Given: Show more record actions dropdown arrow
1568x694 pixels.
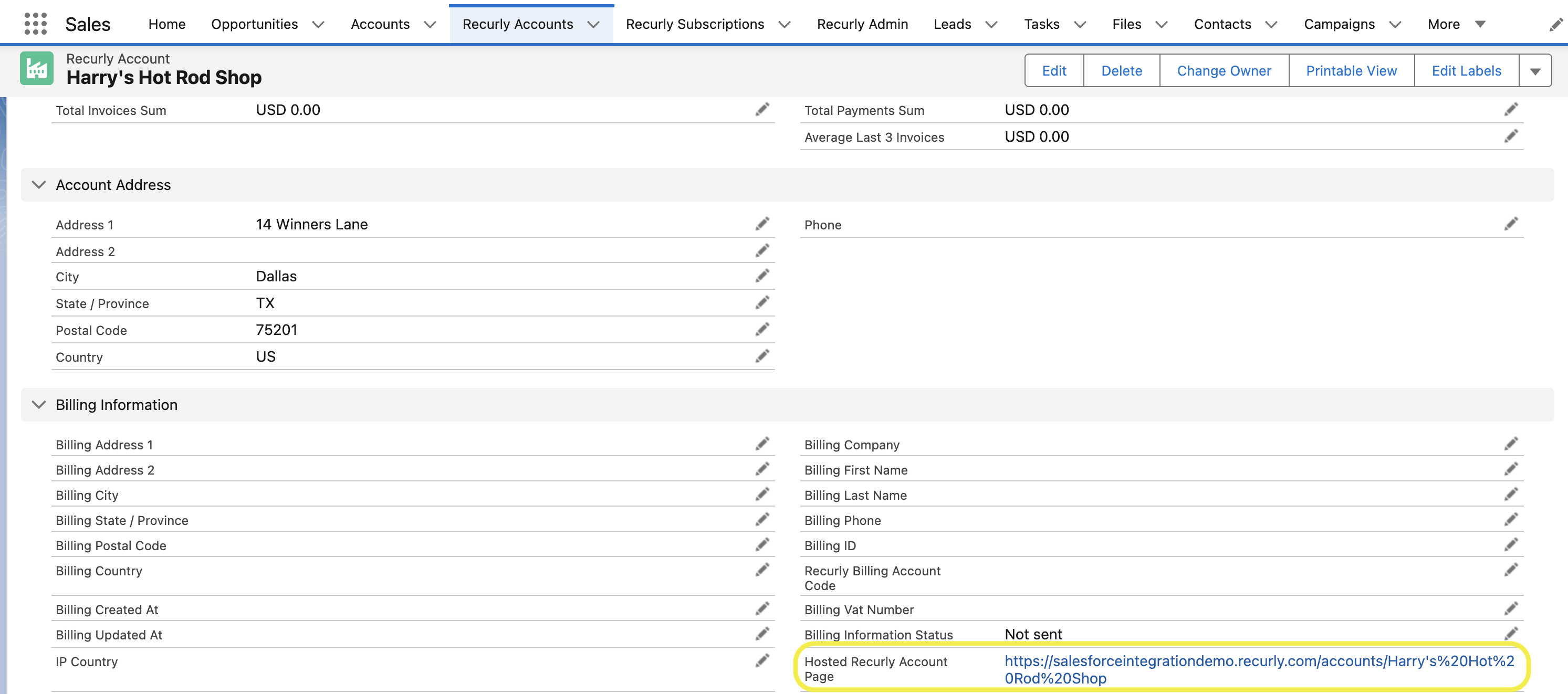Looking at the screenshot, I should pyautogui.click(x=1535, y=71).
